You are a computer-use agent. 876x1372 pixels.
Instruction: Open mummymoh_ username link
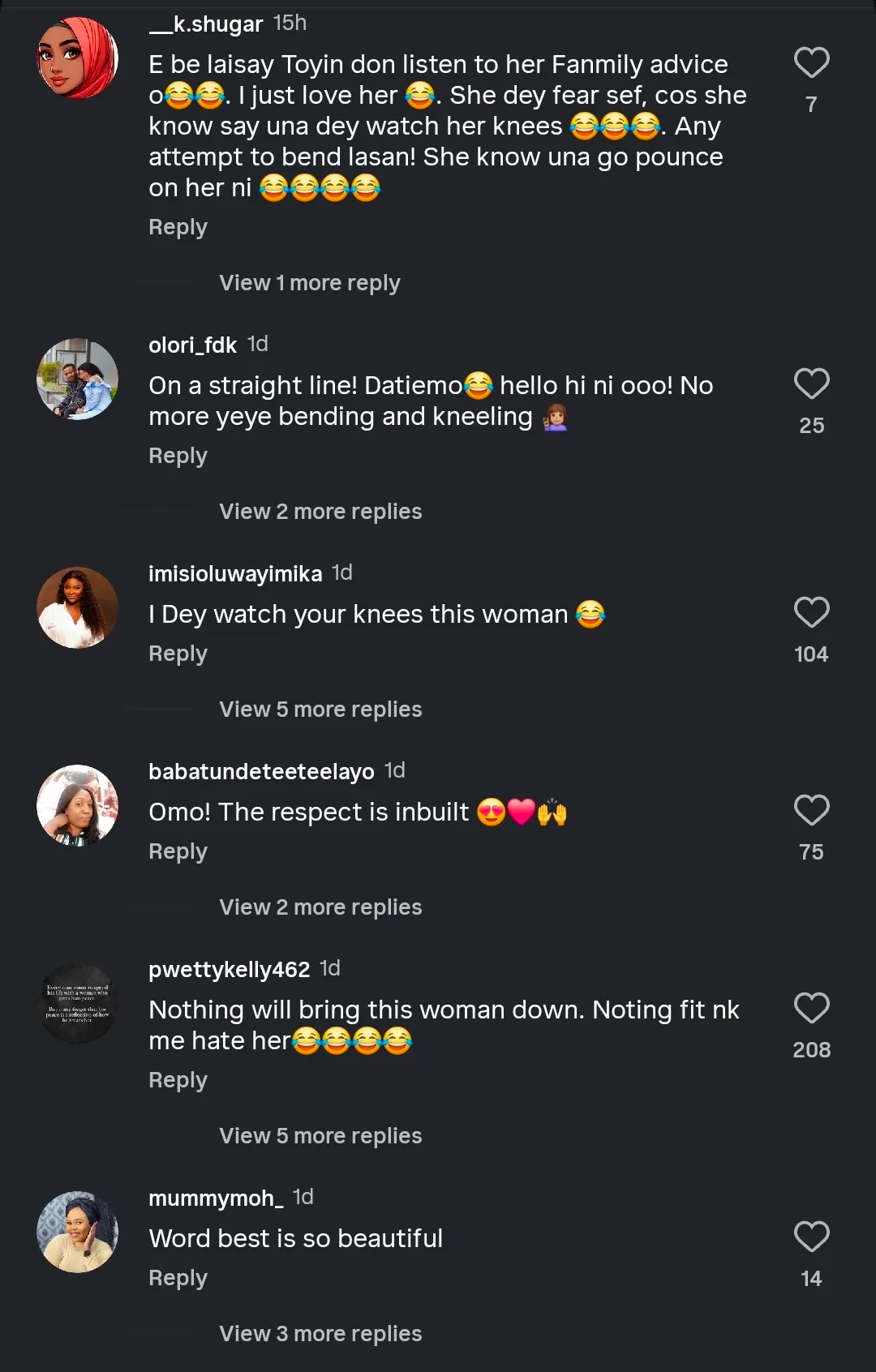pos(216,1198)
